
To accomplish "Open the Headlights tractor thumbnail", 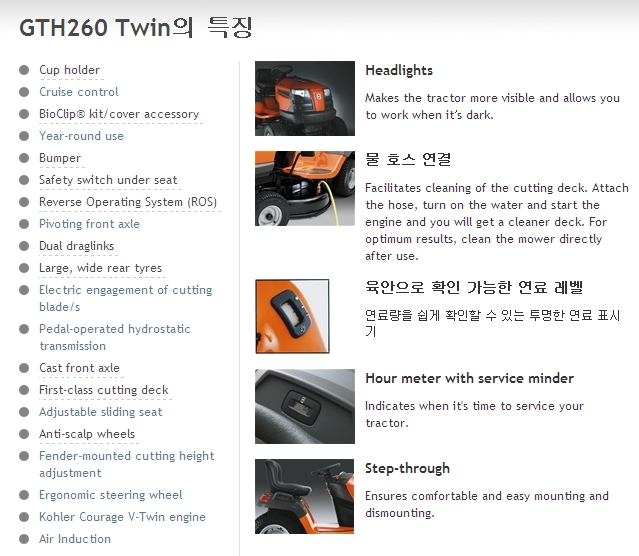I will pyautogui.click(x=305, y=98).
